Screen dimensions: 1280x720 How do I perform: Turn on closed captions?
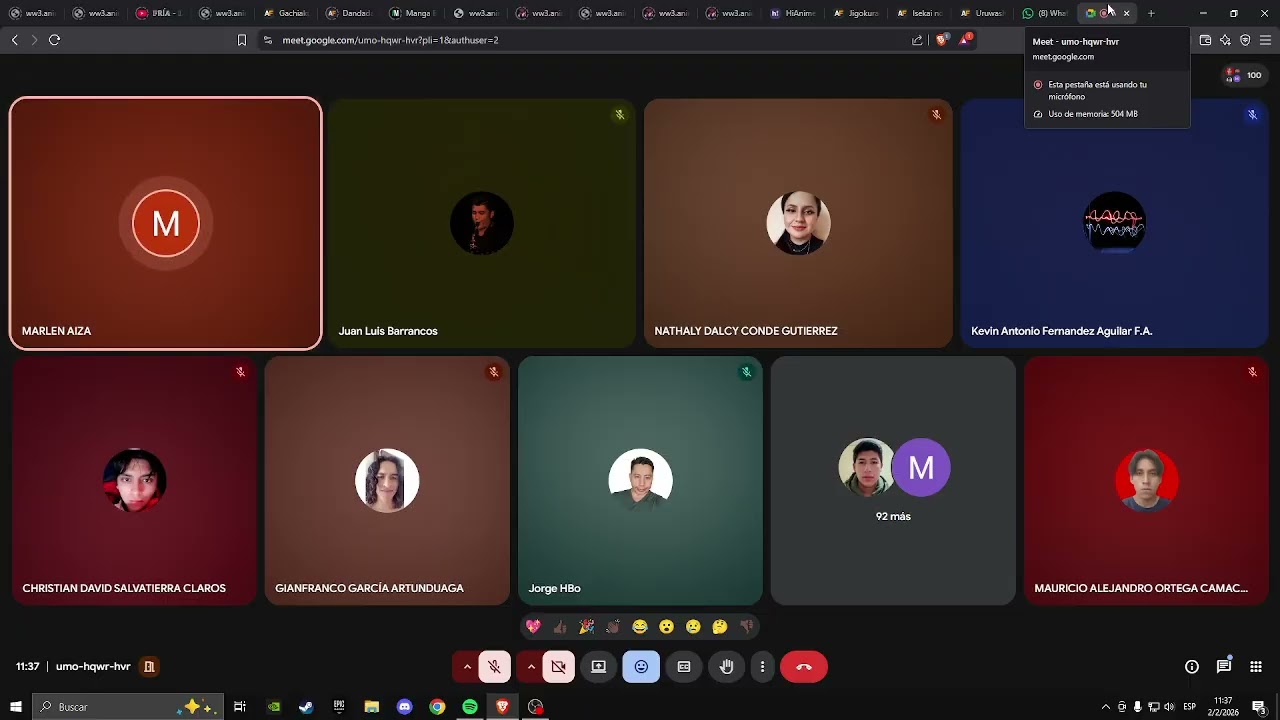tap(684, 667)
